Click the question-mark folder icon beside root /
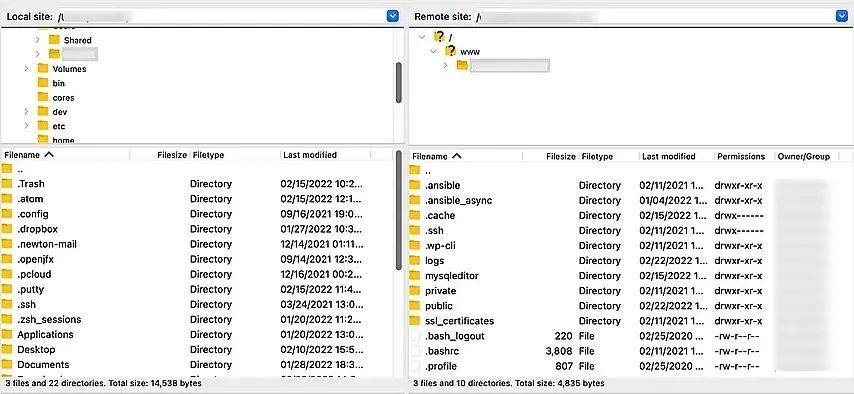Screen dimensions: 854x394 (x=439, y=37)
